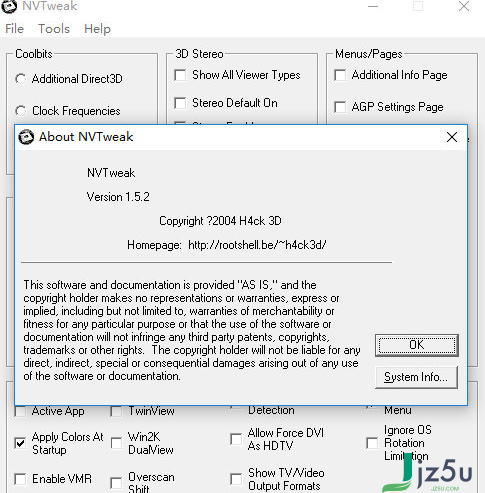Toggle Ignore OS Rotation Limitation checkbox
This screenshot has width=485, height=493.
[372, 443]
